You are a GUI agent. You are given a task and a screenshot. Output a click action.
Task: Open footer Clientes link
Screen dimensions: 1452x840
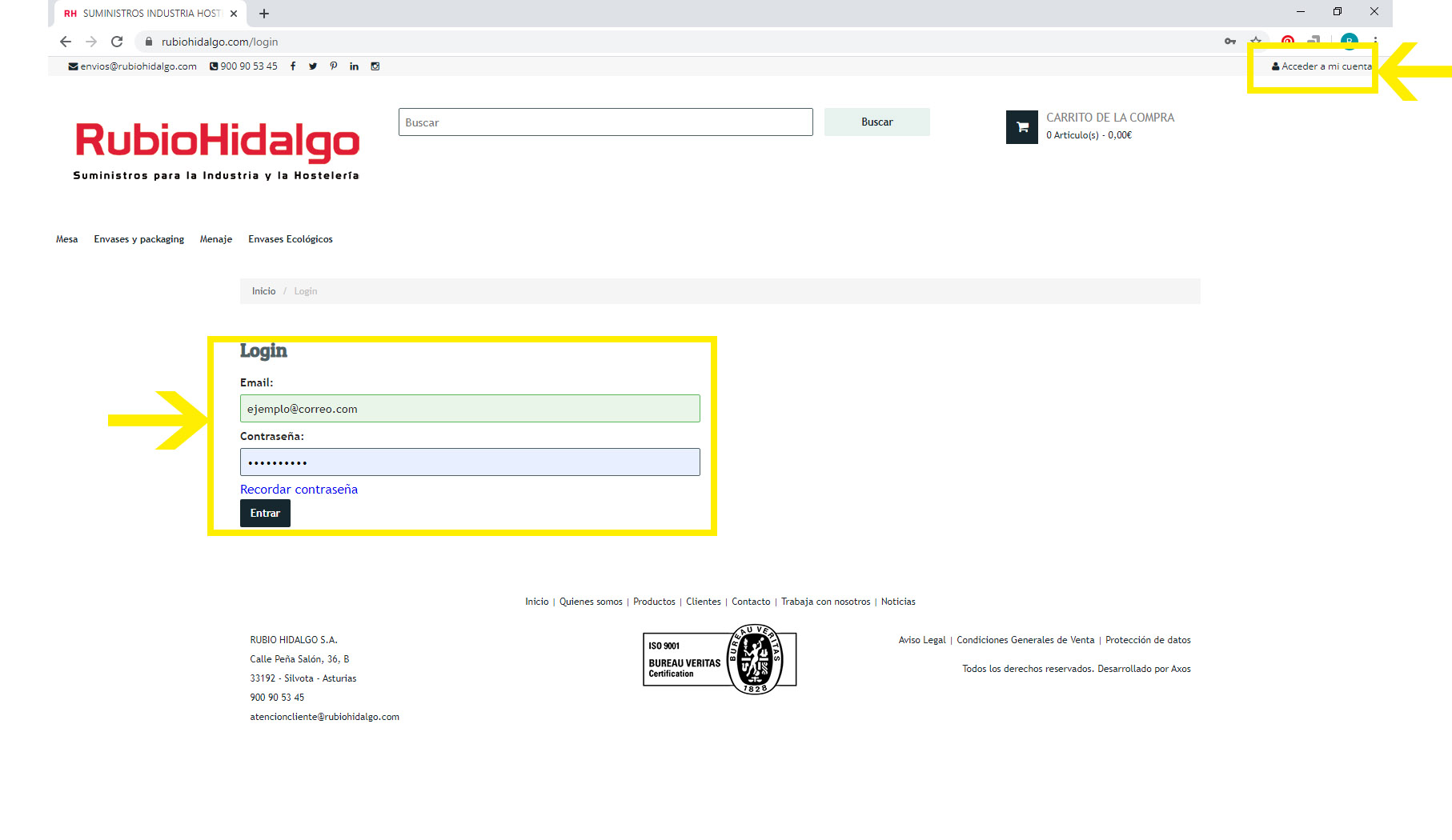pyautogui.click(x=704, y=602)
